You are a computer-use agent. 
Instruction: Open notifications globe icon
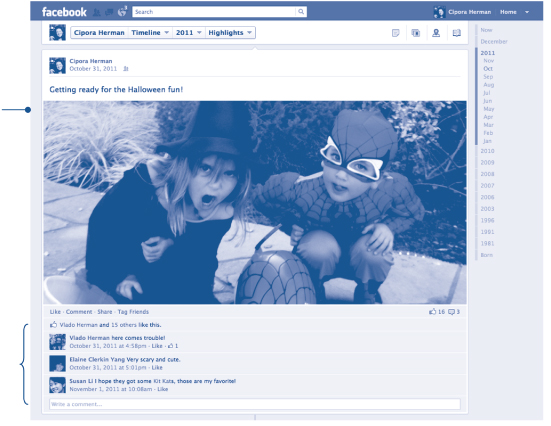pyautogui.click(x=122, y=12)
